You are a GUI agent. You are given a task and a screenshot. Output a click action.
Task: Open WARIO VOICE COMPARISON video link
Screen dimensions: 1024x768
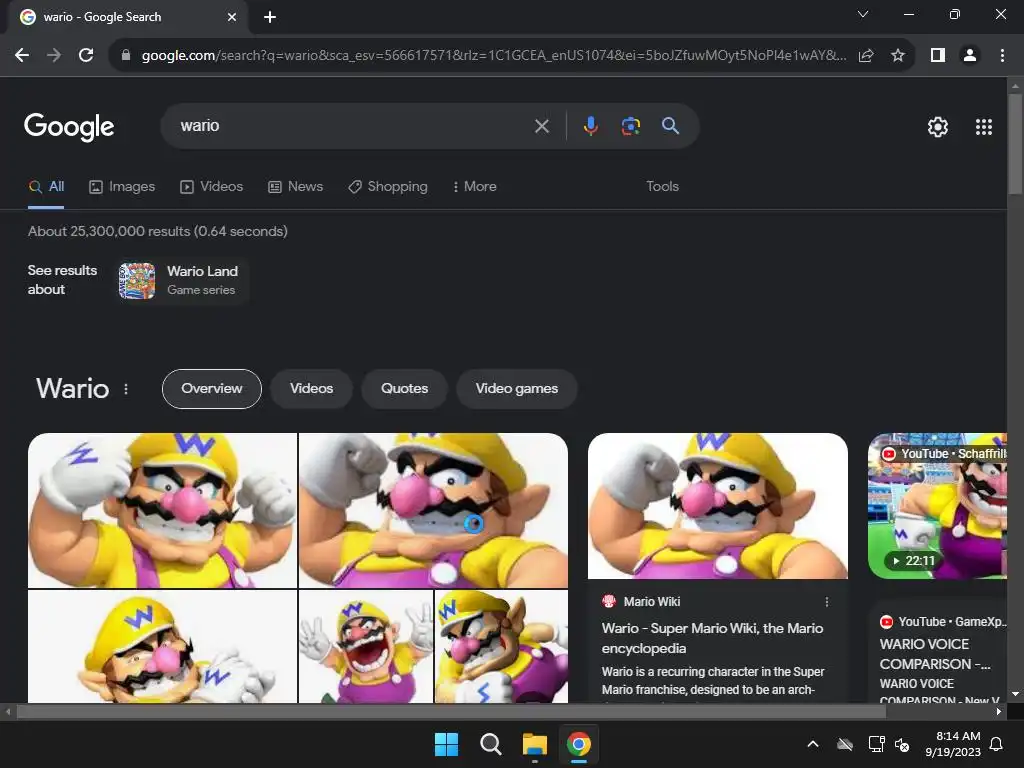click(x=935, y=654)
